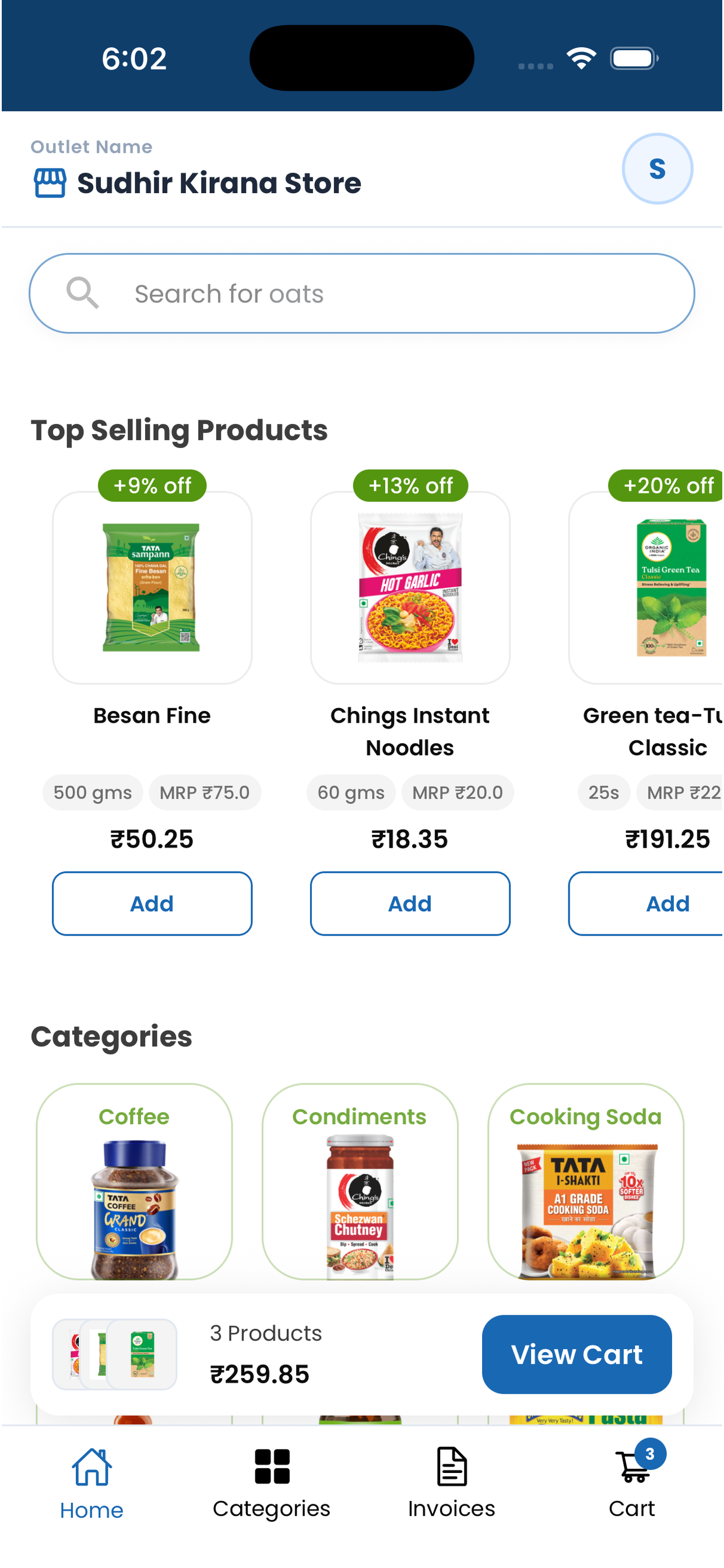724x1568 pixels.
Task: Open the Invoices document icon
Action: click(x=452, y=1468)
